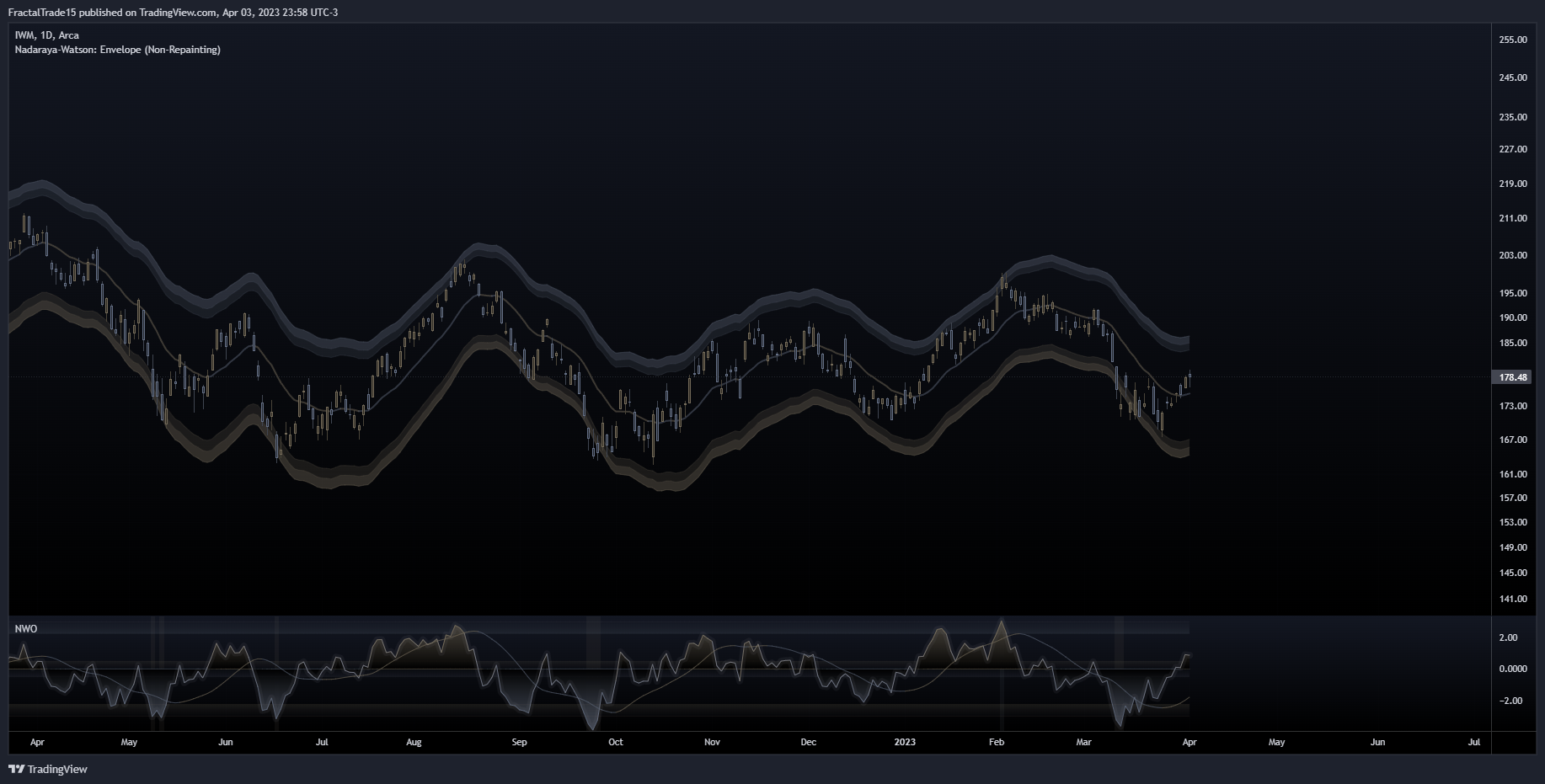Click the 173.00 price axis label
The height and width of the screenshot is (784, 1545).
point(1513,406)
